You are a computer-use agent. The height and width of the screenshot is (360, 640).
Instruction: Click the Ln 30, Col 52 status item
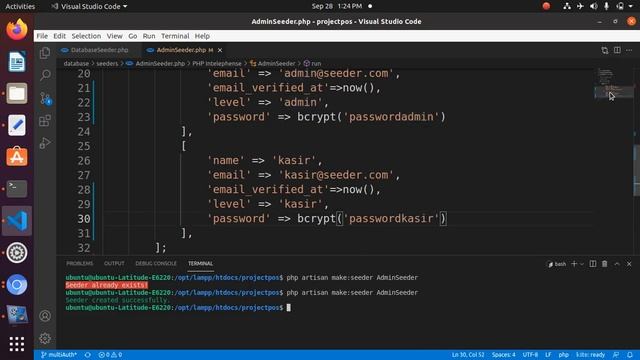tap(468, 355)
